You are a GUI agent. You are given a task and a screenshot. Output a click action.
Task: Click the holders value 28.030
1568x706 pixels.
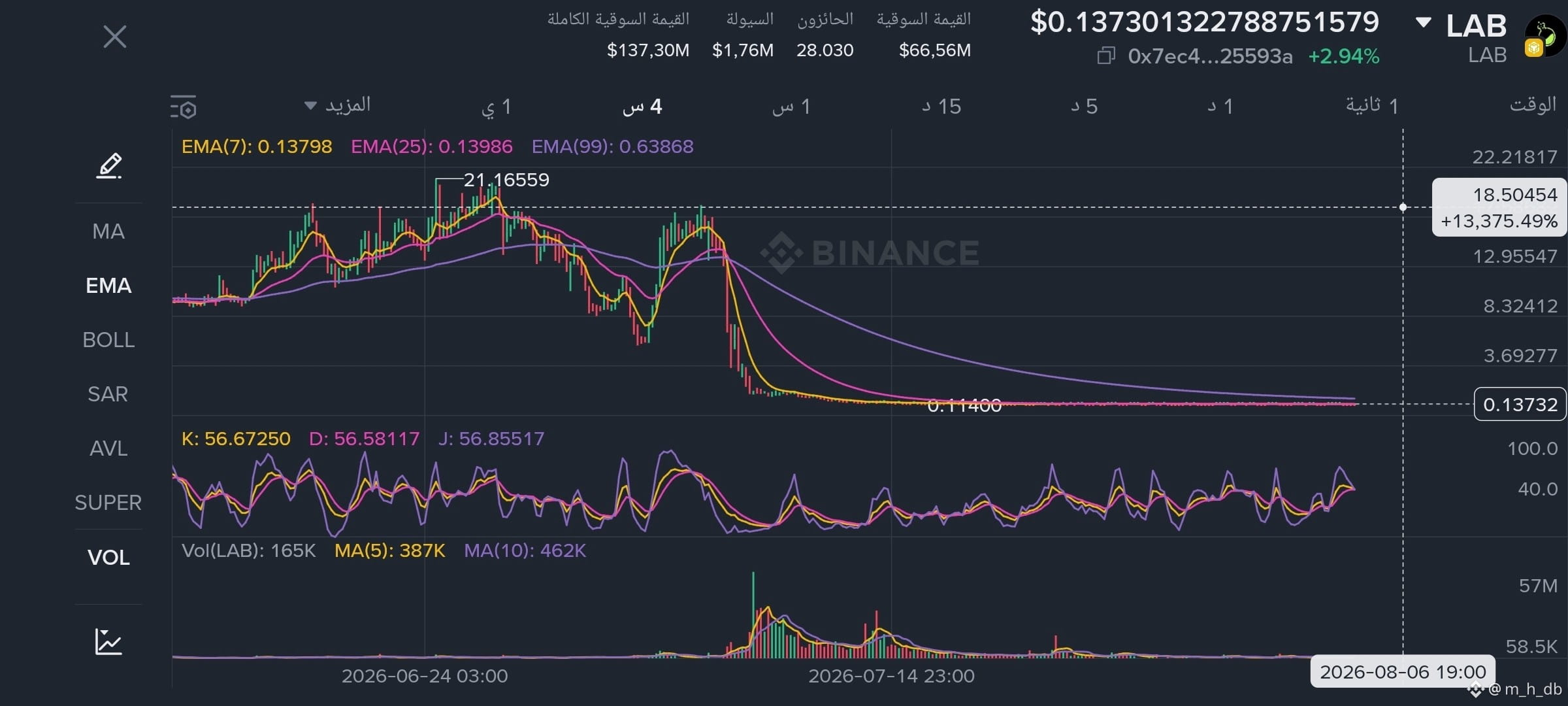coord(825,50)
